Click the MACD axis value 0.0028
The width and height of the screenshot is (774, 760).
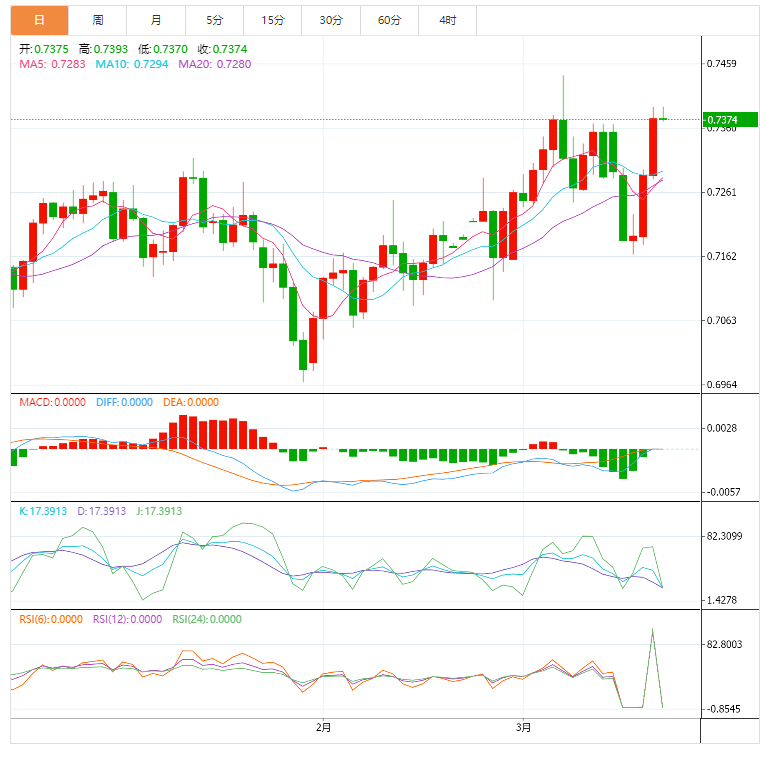tap(722, 428)
